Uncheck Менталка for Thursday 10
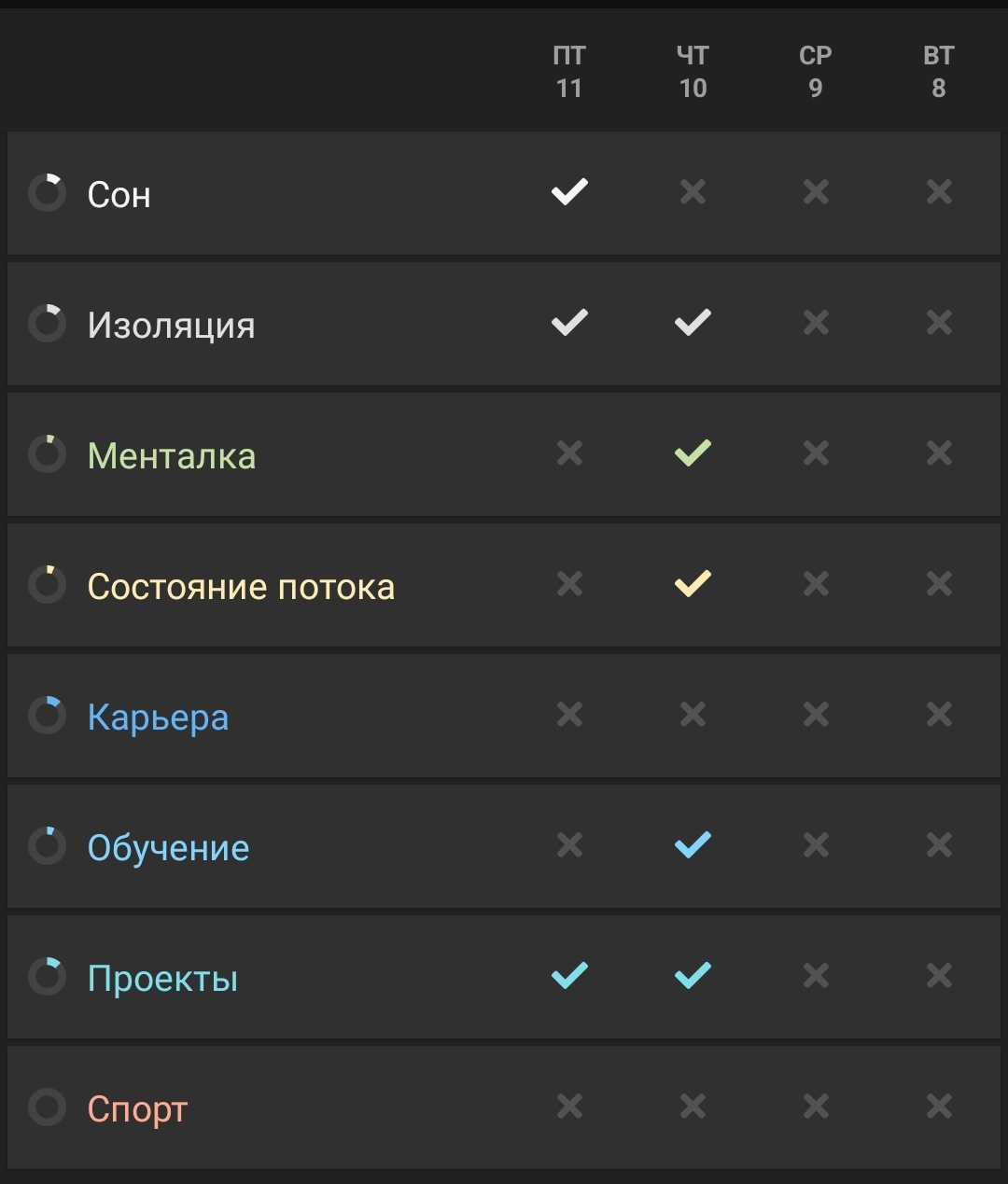1008x1184 pixels. click(x=693, y=453)
